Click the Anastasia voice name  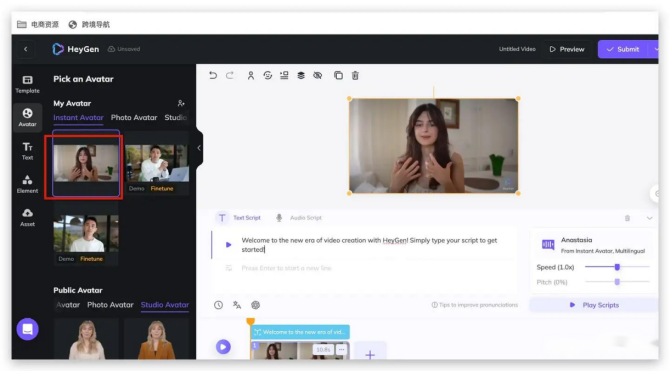pos(576,240)
